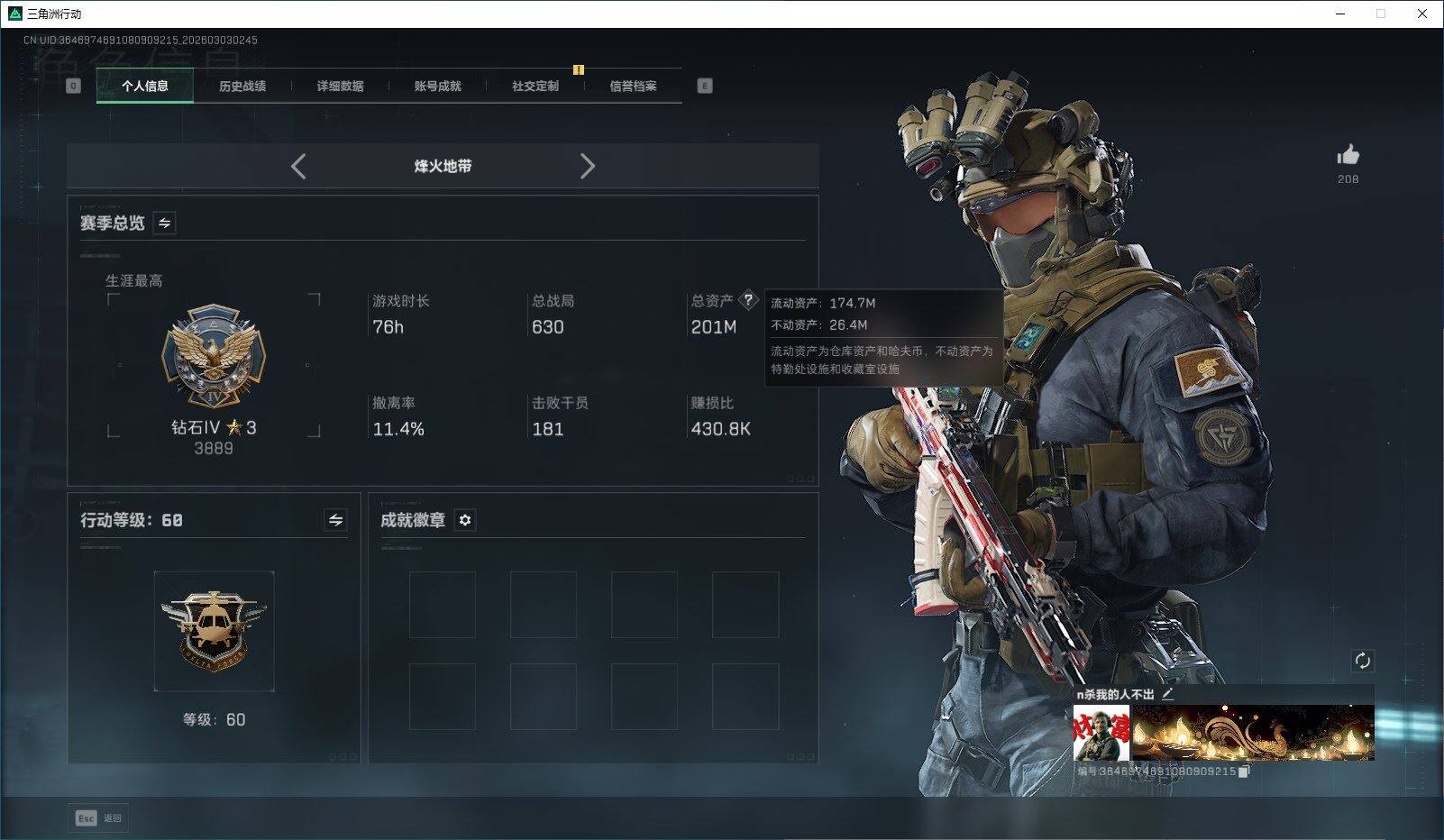Toggle the 行动等级 swap icon
The height and width of the screenshot is (840, 1444).
tap(335, 520)
